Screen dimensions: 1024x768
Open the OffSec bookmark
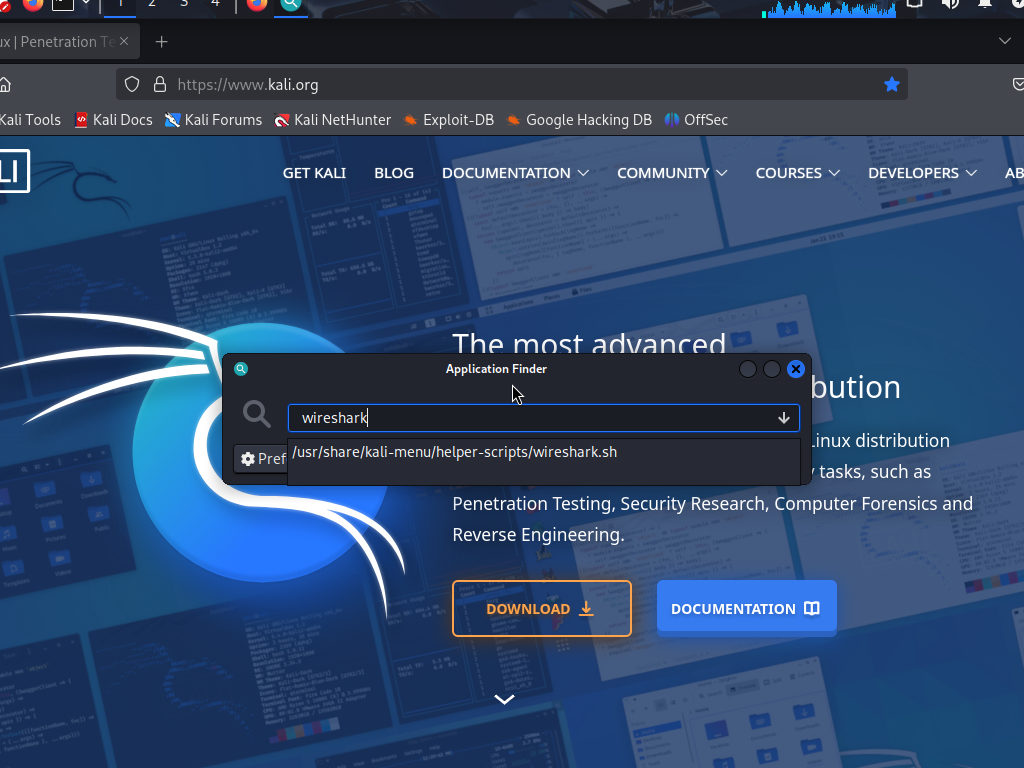pyautogui.click(x=696, y=120)
